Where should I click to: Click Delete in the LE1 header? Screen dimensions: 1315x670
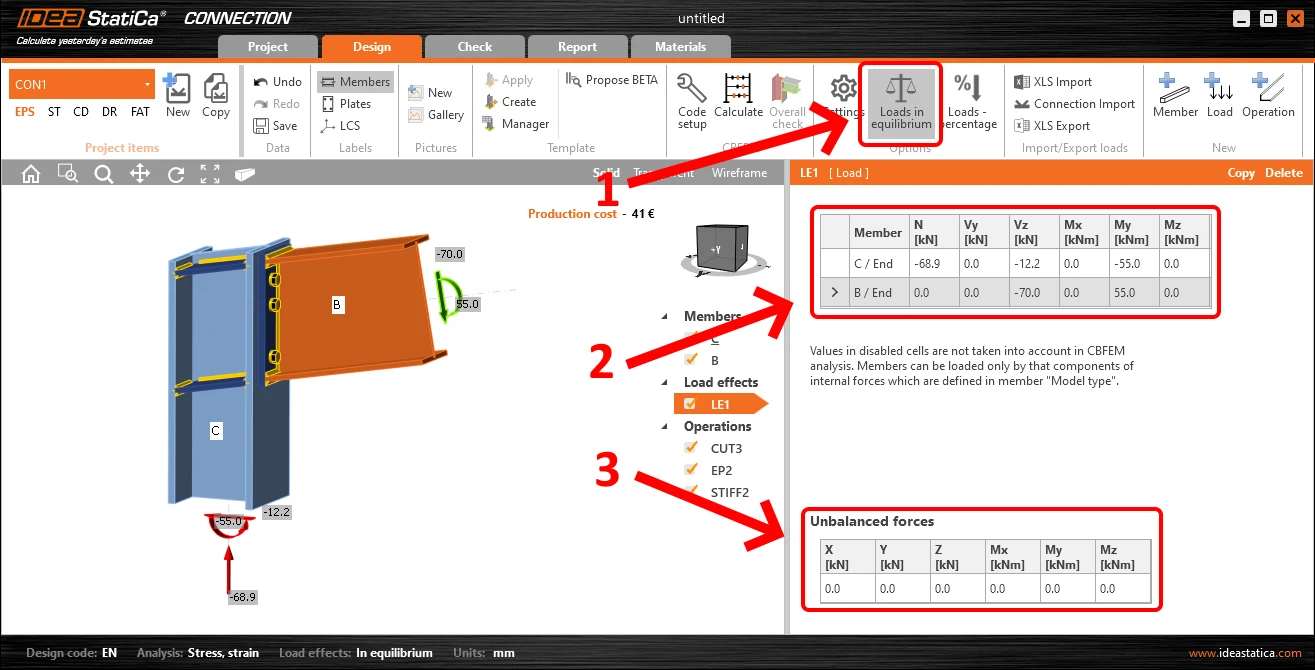[x=1284, y=173]
